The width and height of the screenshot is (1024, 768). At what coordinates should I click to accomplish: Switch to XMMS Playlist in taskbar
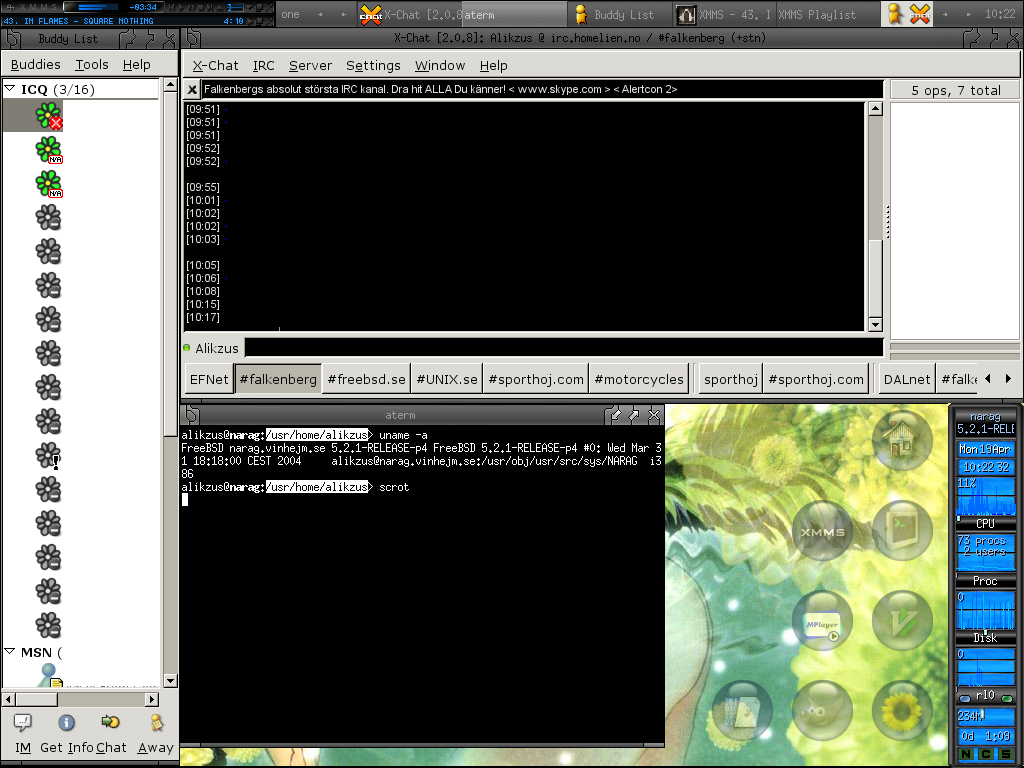[x=818, y=14]
